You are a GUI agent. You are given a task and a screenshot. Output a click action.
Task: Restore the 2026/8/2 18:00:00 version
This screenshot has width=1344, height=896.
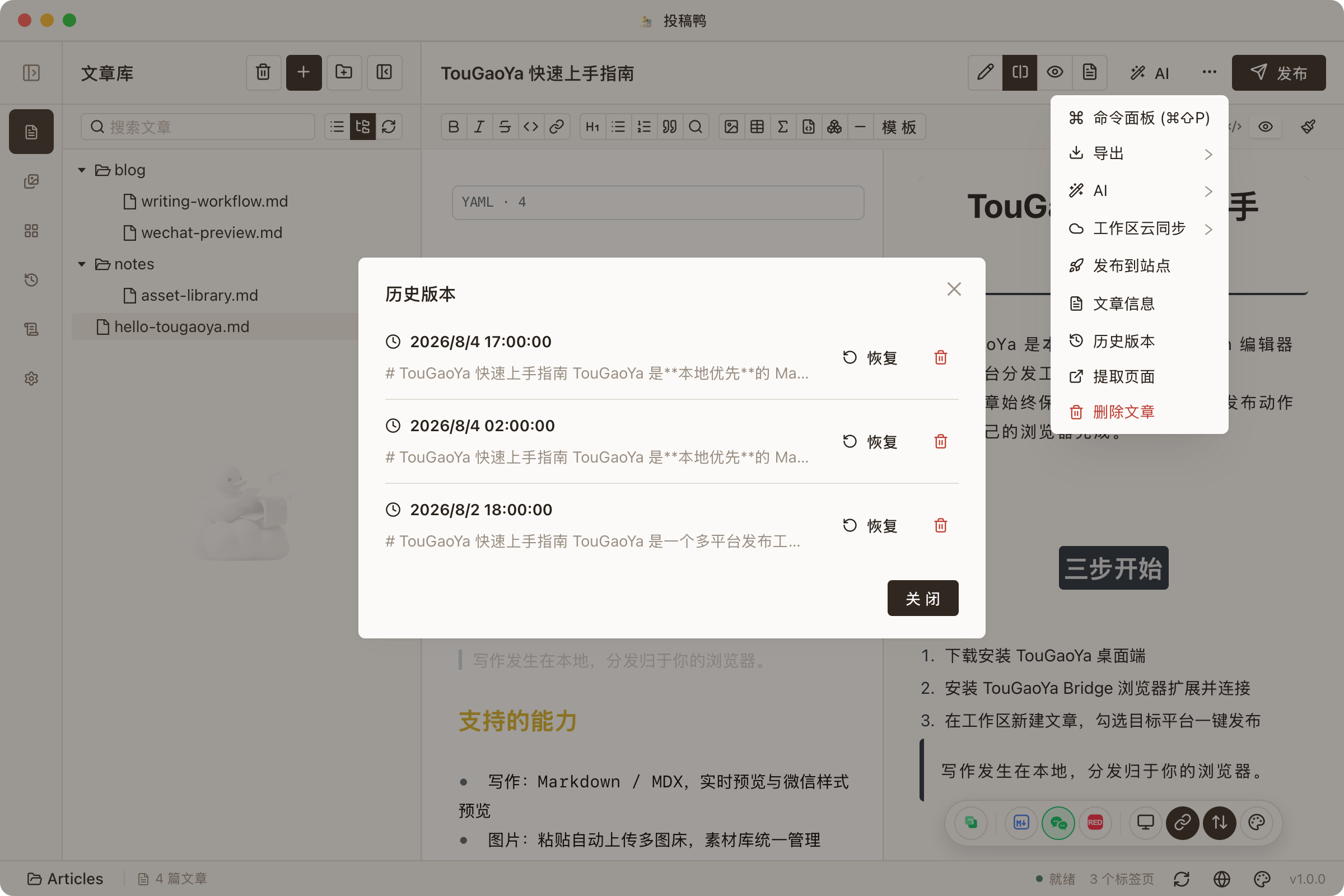click(870, 526)
